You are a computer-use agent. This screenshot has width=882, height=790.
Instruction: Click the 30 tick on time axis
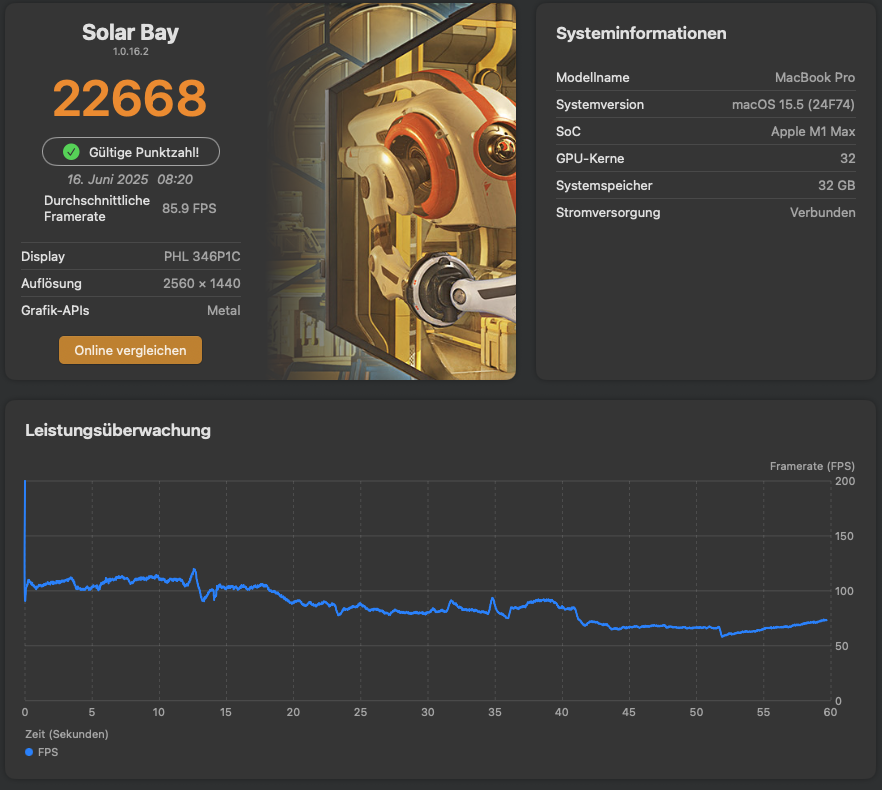(x=428, y=712)
